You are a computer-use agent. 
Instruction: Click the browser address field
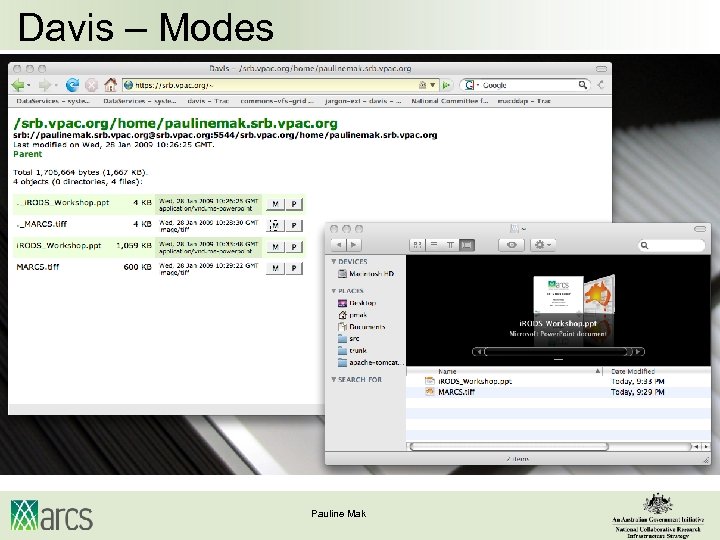[x=280, y=85]
